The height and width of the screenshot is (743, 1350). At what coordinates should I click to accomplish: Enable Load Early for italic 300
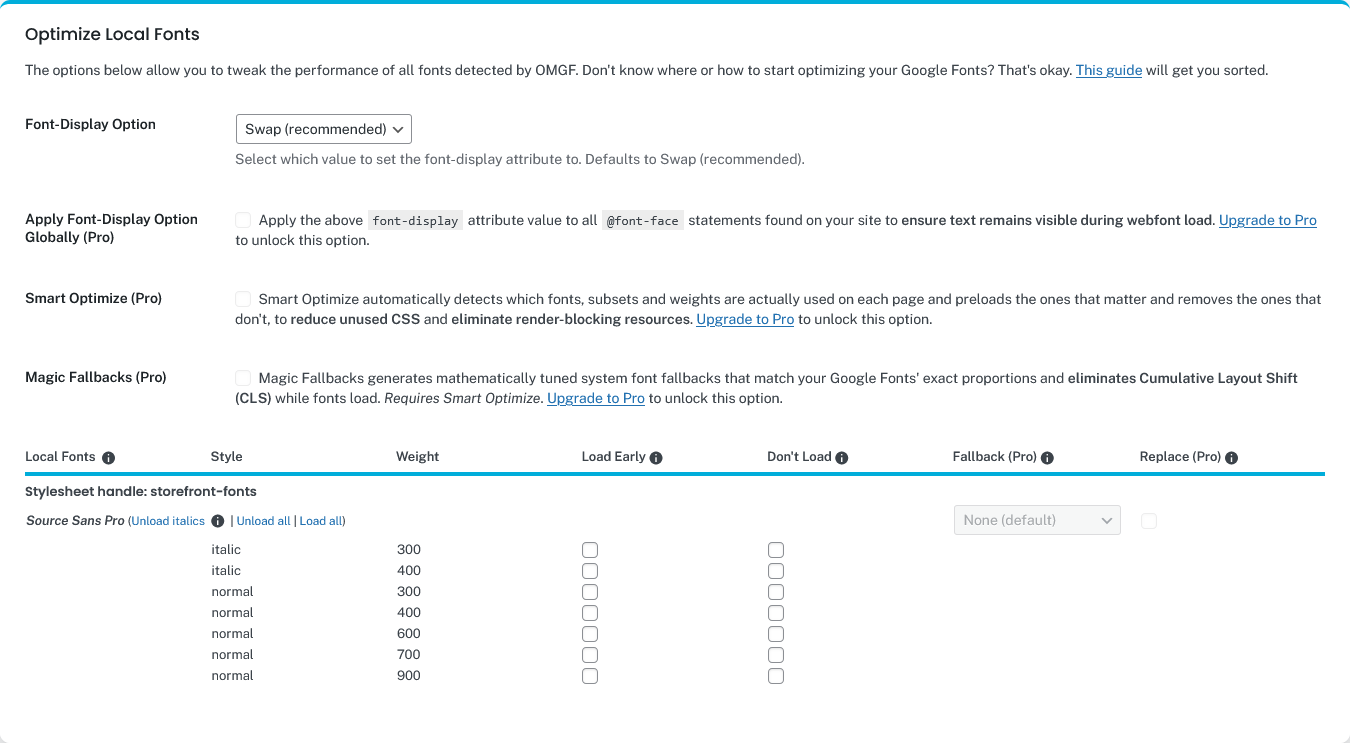(x=590, y=550)
